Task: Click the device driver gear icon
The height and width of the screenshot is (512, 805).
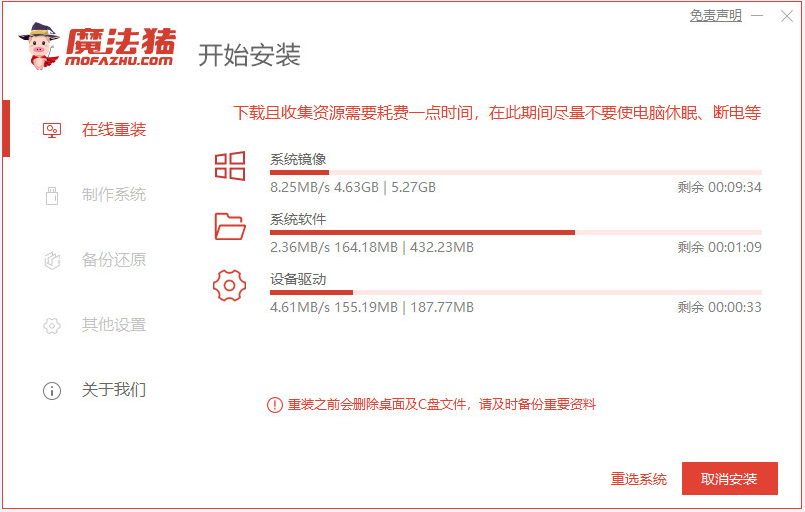Action: pyautogui.click(x=230, y=286)
